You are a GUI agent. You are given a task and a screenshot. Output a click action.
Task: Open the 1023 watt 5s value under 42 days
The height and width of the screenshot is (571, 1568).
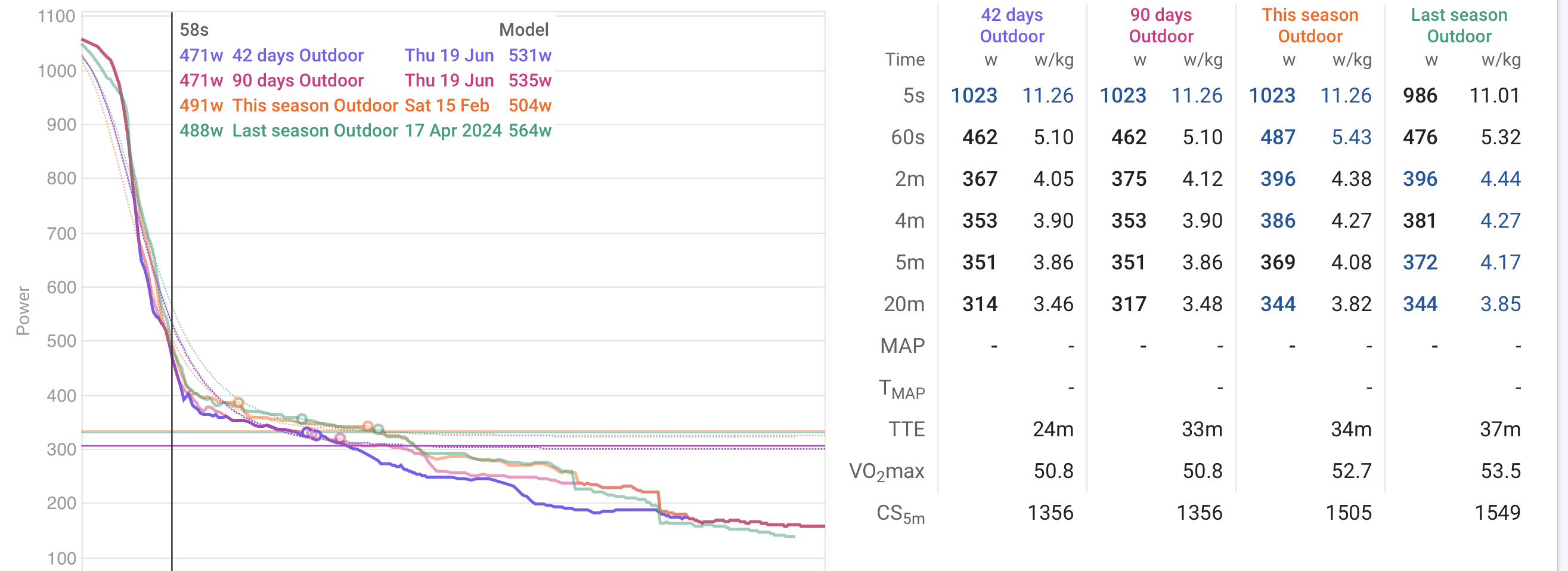(x=974, y=95)
